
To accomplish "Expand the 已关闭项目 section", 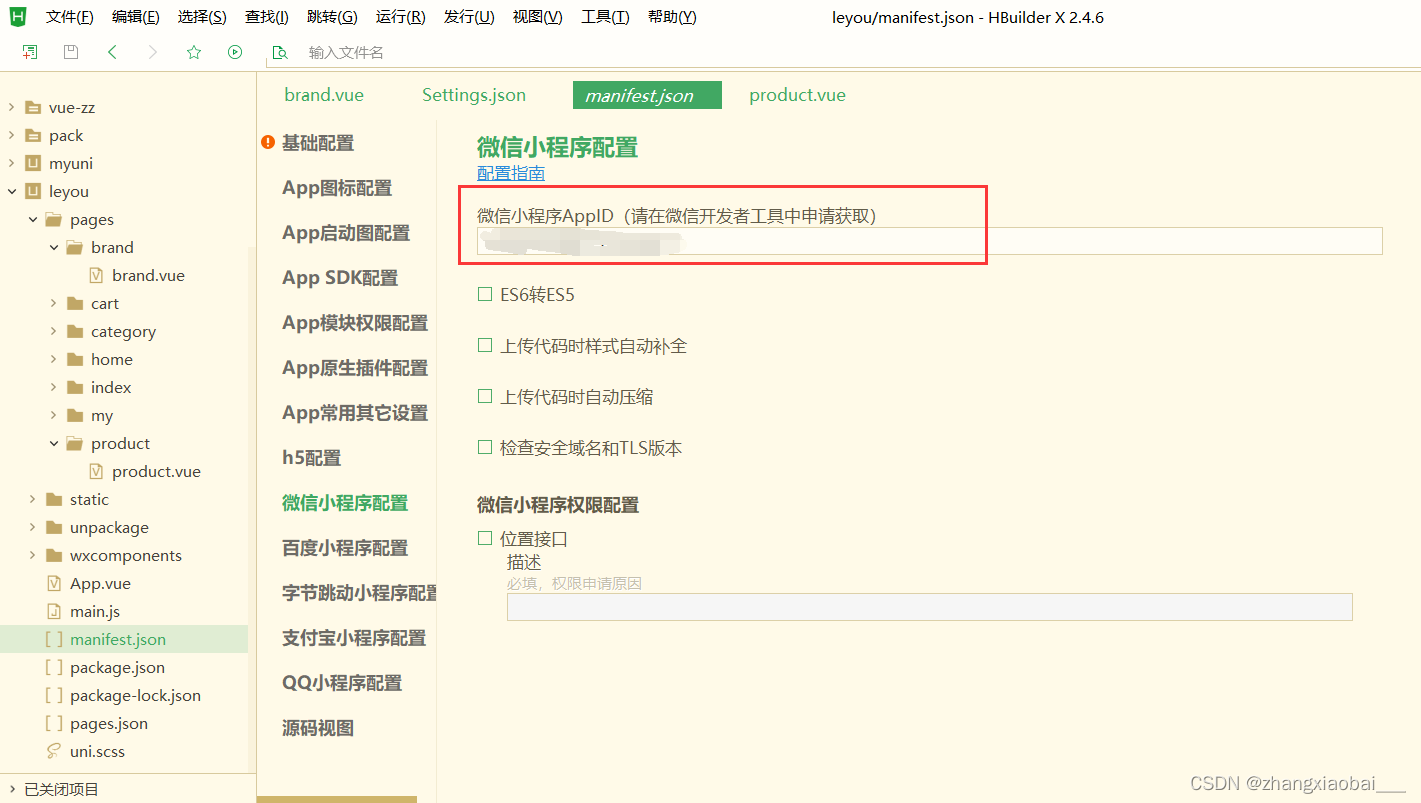I will [x=11, y=789].
